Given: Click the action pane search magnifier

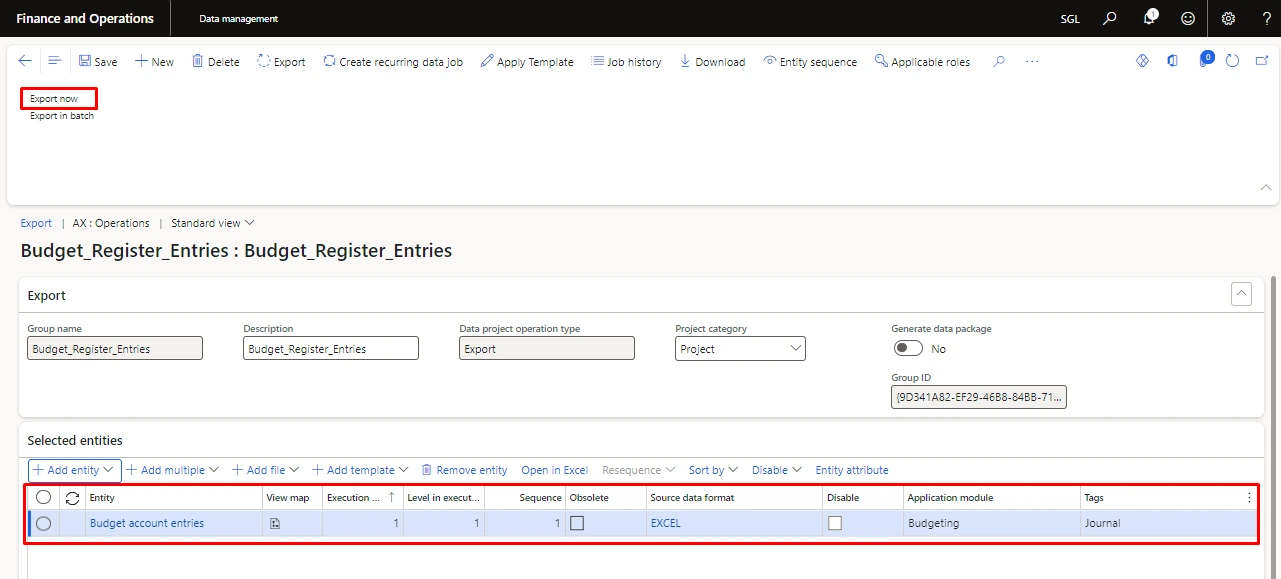Looking at the screenshot, I should 999,61.
